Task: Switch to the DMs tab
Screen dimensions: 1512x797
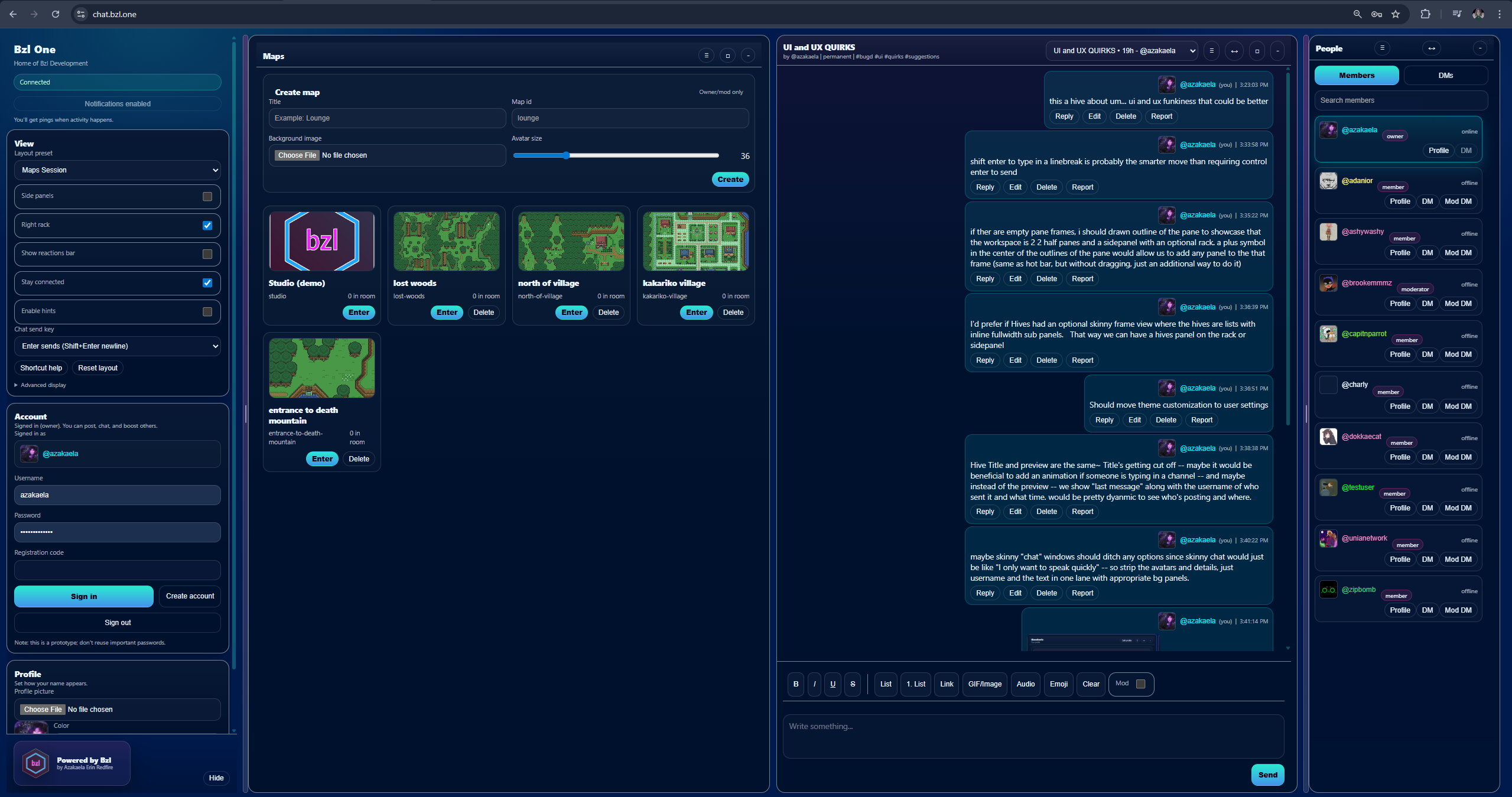Action: tap(1445, 76)
